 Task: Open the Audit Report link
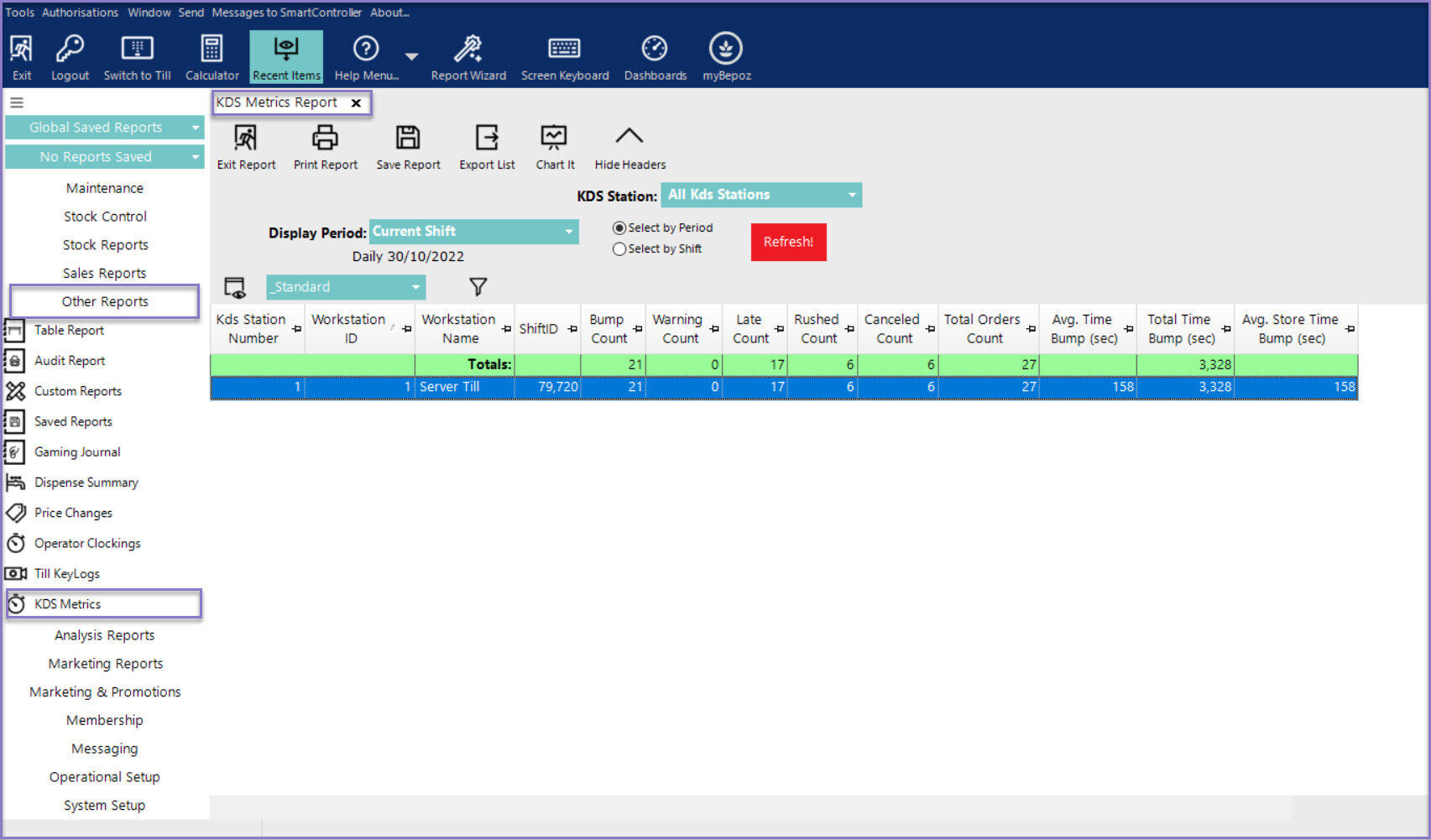(x=69, y=361)
